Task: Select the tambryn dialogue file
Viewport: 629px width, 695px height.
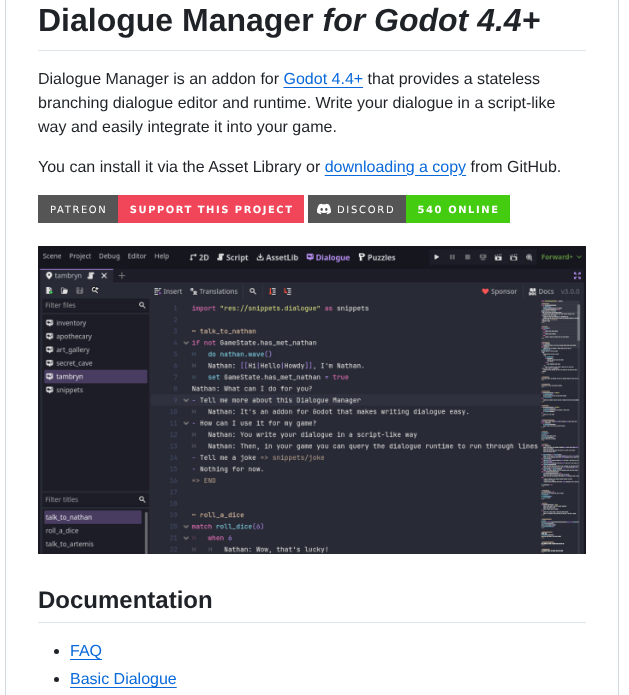Action: 95,376
